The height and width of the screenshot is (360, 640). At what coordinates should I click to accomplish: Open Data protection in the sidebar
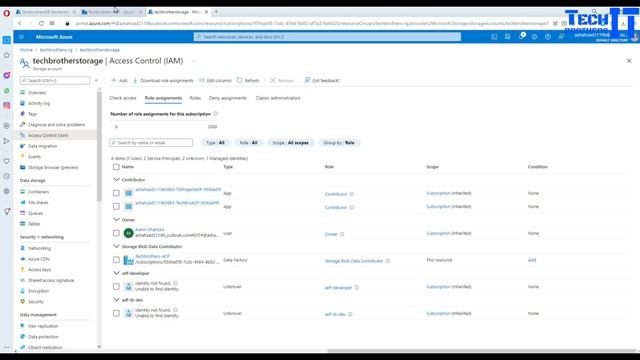tap(43, 337)
